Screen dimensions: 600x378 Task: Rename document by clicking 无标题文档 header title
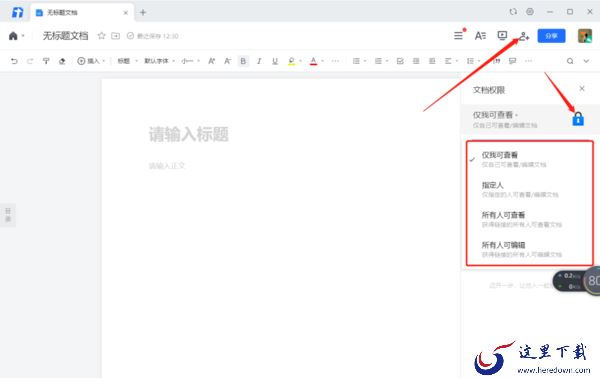[65, 36]
